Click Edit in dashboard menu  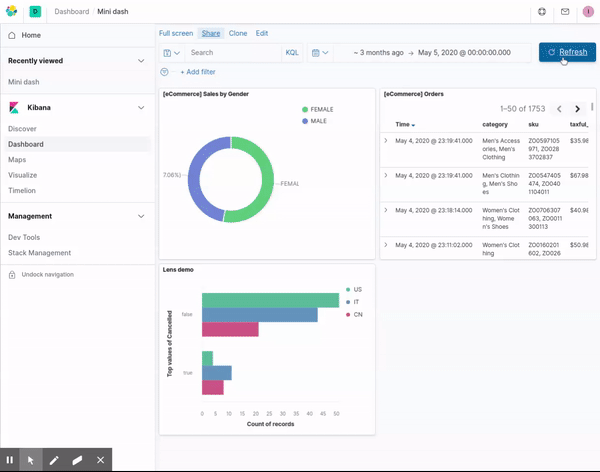pyautogui.click(x=262, y=33)
